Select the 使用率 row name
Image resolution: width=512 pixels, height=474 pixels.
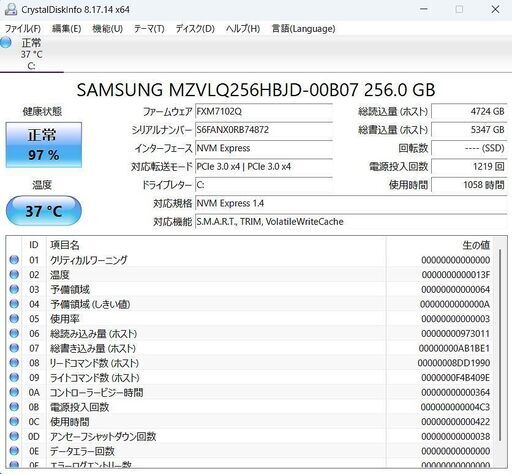(x=65, y=319)
